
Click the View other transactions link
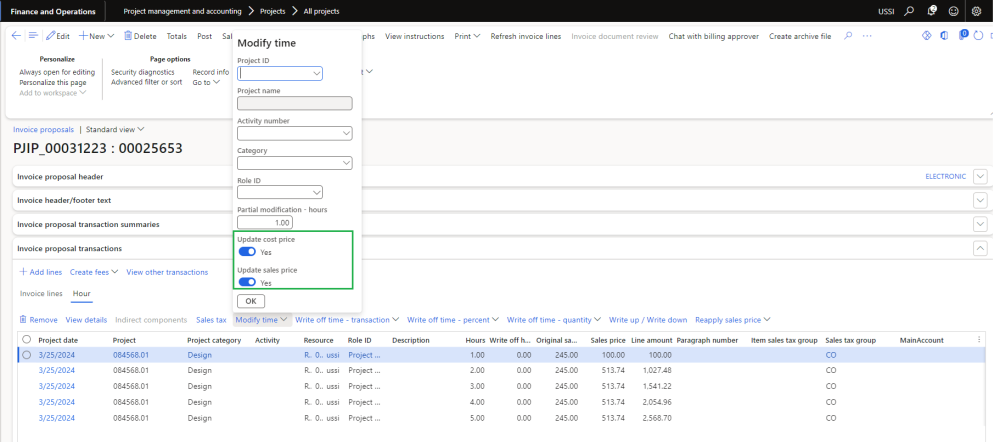(x=167, y=272)
